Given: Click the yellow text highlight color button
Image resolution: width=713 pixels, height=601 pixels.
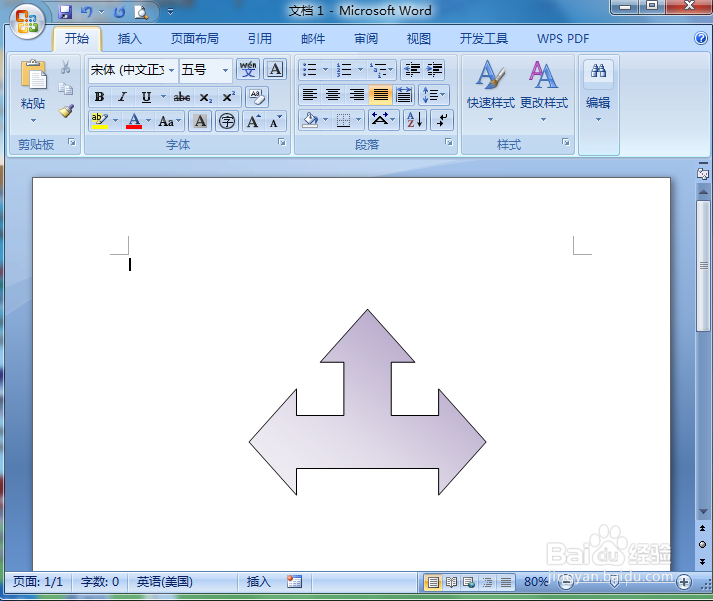Looking at the screenshot, I should point(99,121).
